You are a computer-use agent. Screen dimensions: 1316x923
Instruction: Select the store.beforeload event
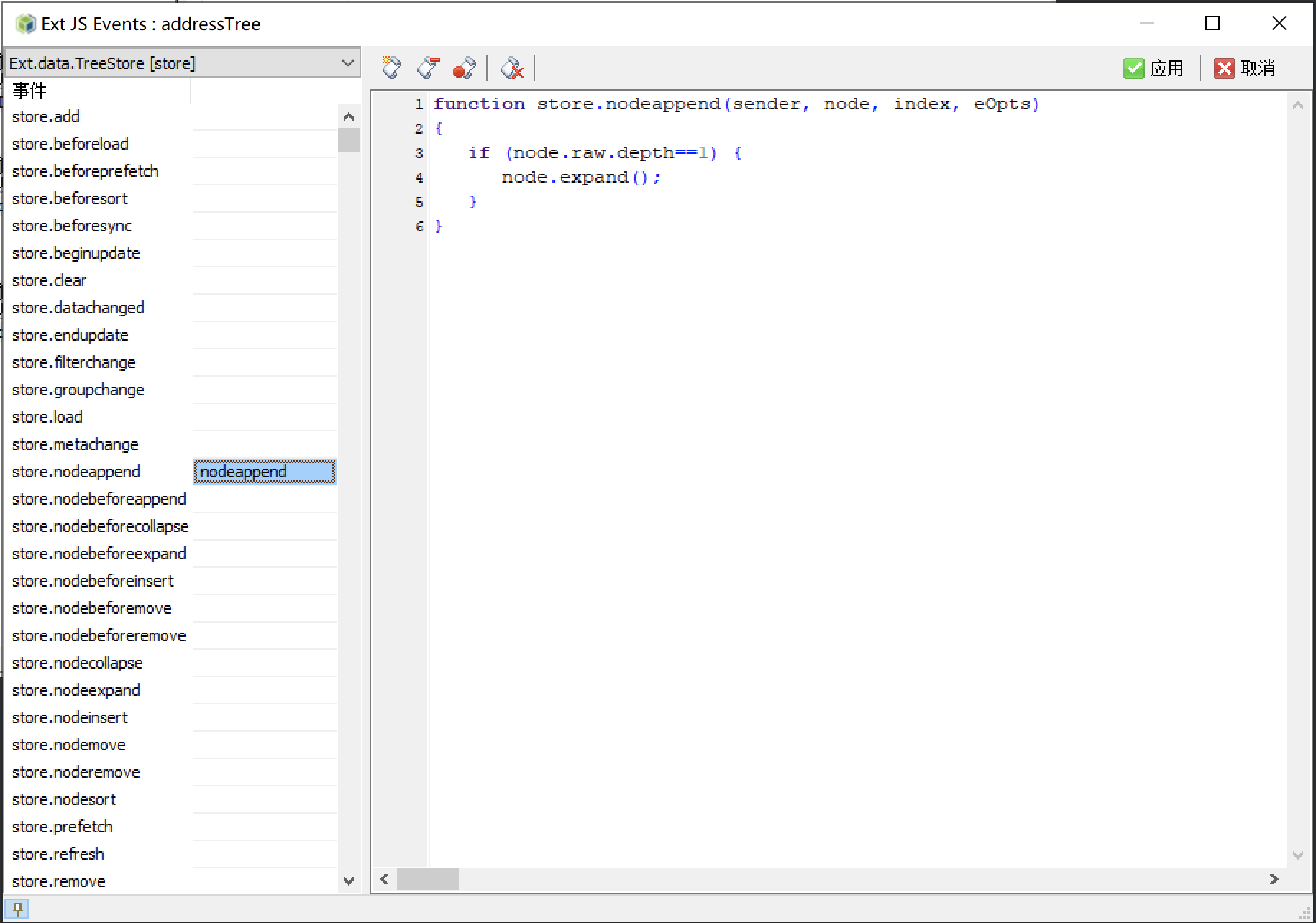[x=70, y=144]
